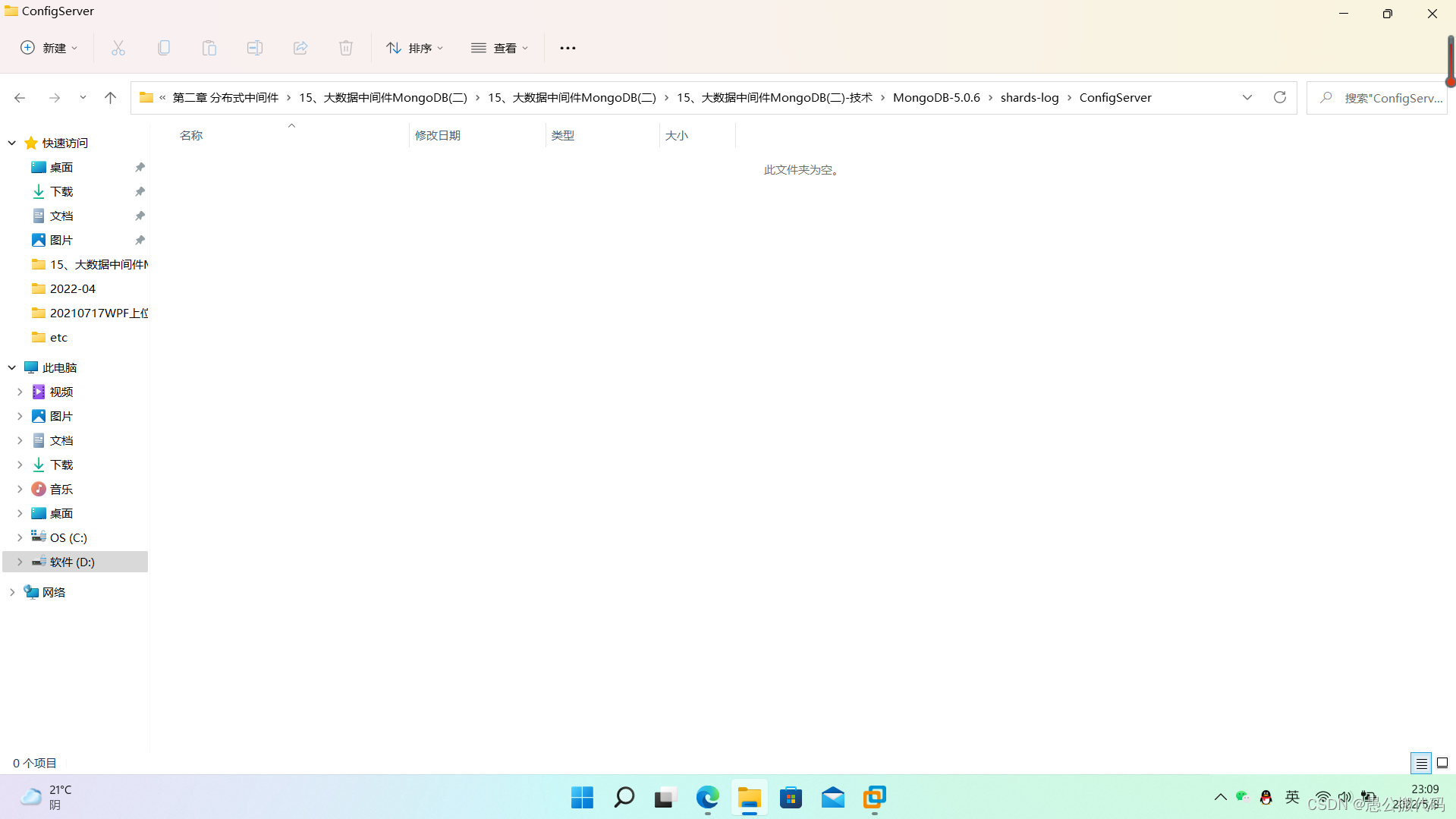Open the see-more ... menu
The height and width of the screenshot is (819, 1456).
pyautogui.click(x=568, y=47)
